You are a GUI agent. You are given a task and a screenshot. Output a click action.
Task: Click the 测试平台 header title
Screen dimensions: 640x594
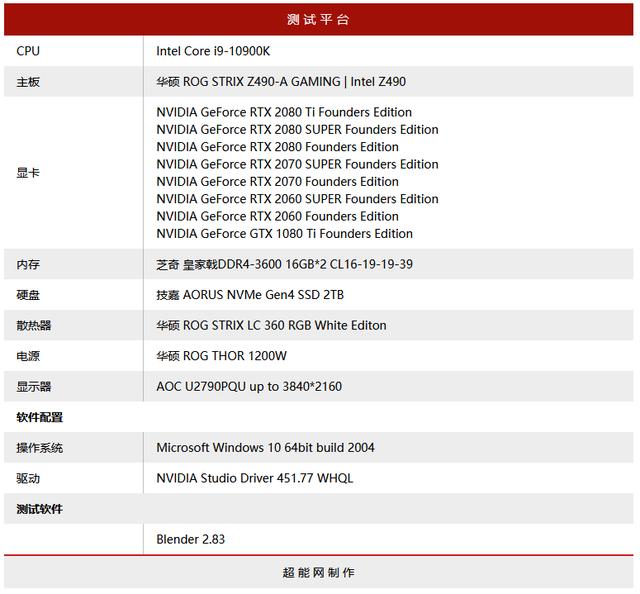pyautogui.click(x=318, y=19)
